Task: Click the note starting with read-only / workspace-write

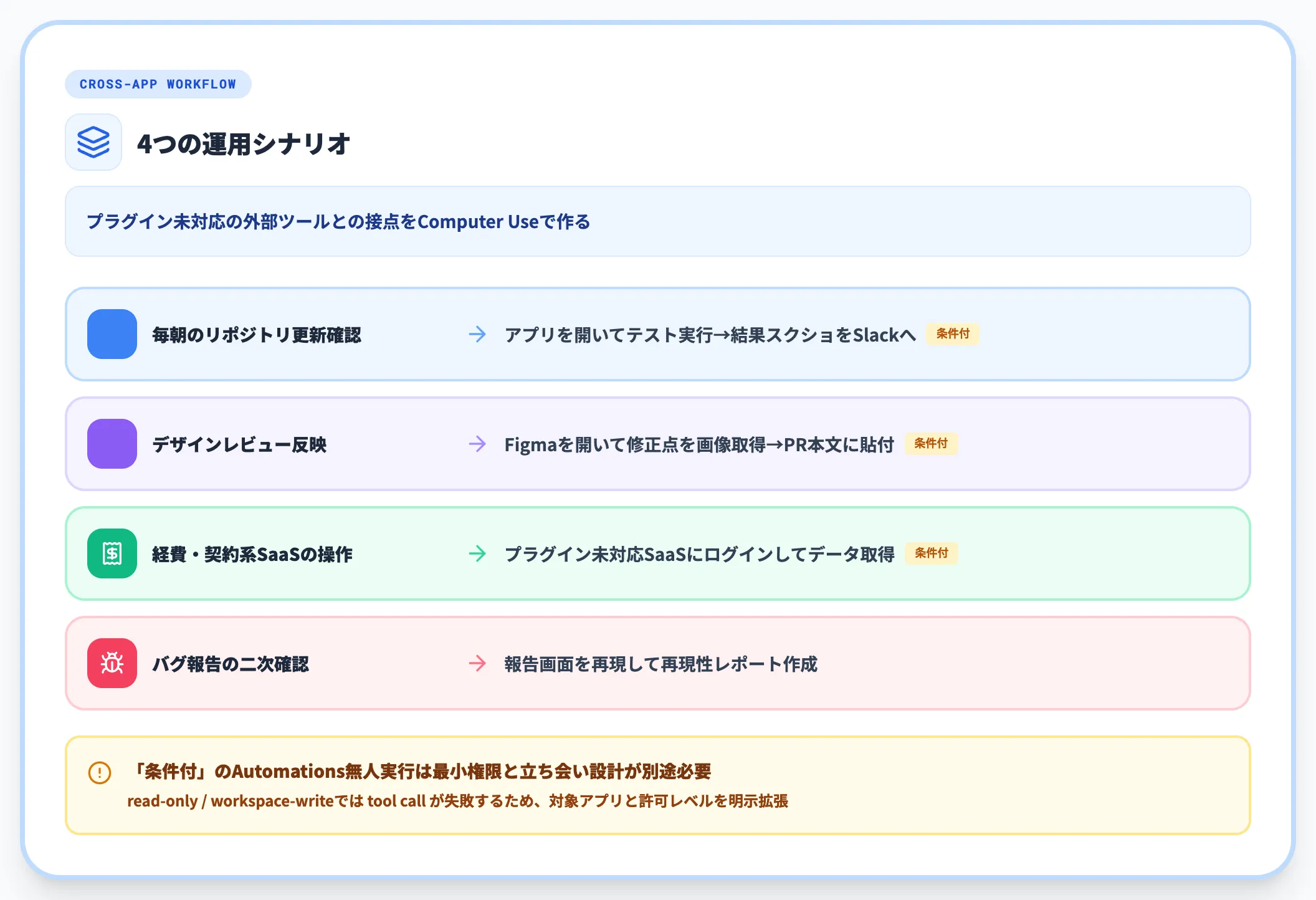Action: tap(458, 801)
